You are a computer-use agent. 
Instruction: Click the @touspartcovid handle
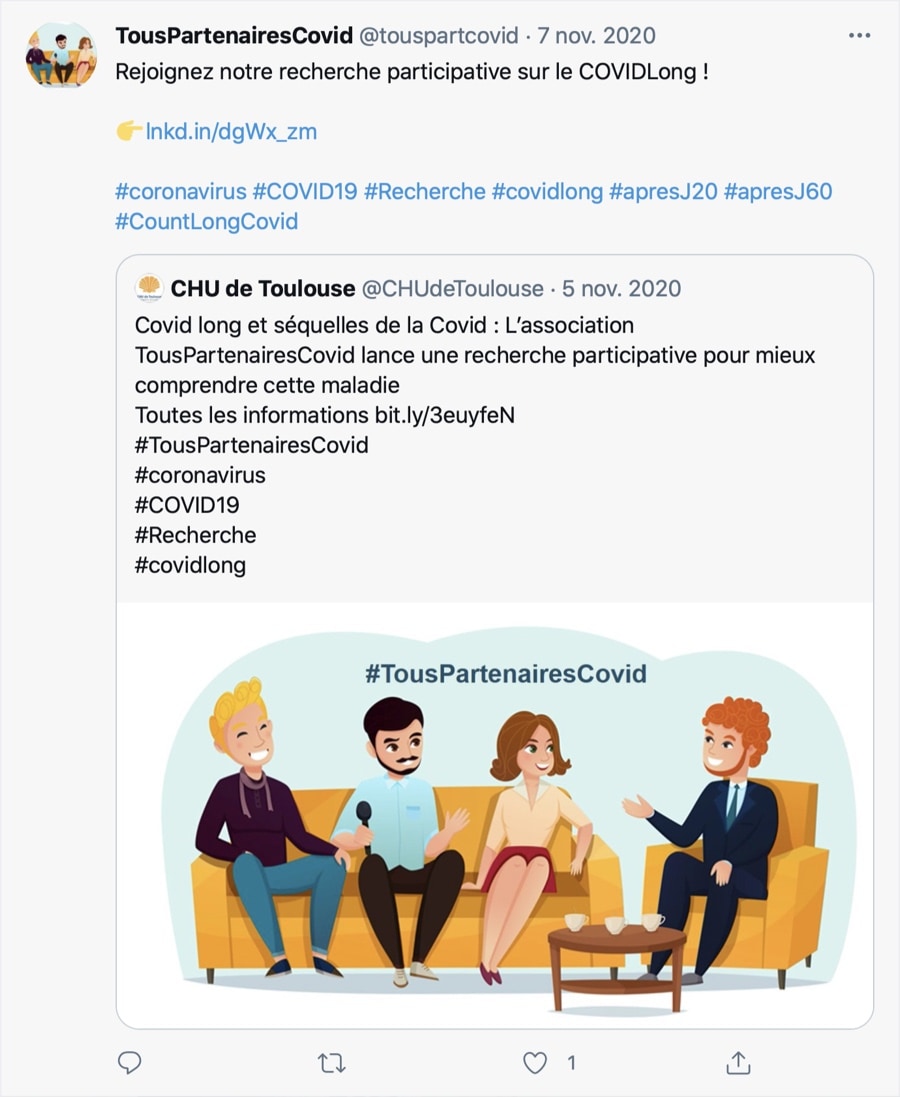(439, 36)
